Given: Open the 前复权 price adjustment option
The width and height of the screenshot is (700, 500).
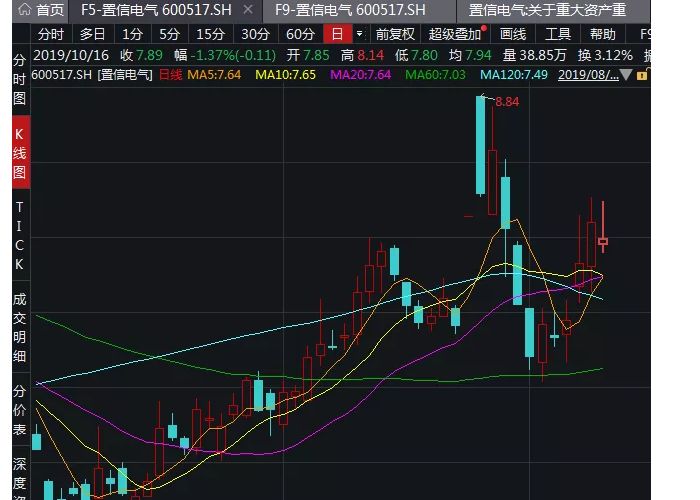Looking at the screenshot, I should pyautogui.click(x=395, y=34).
